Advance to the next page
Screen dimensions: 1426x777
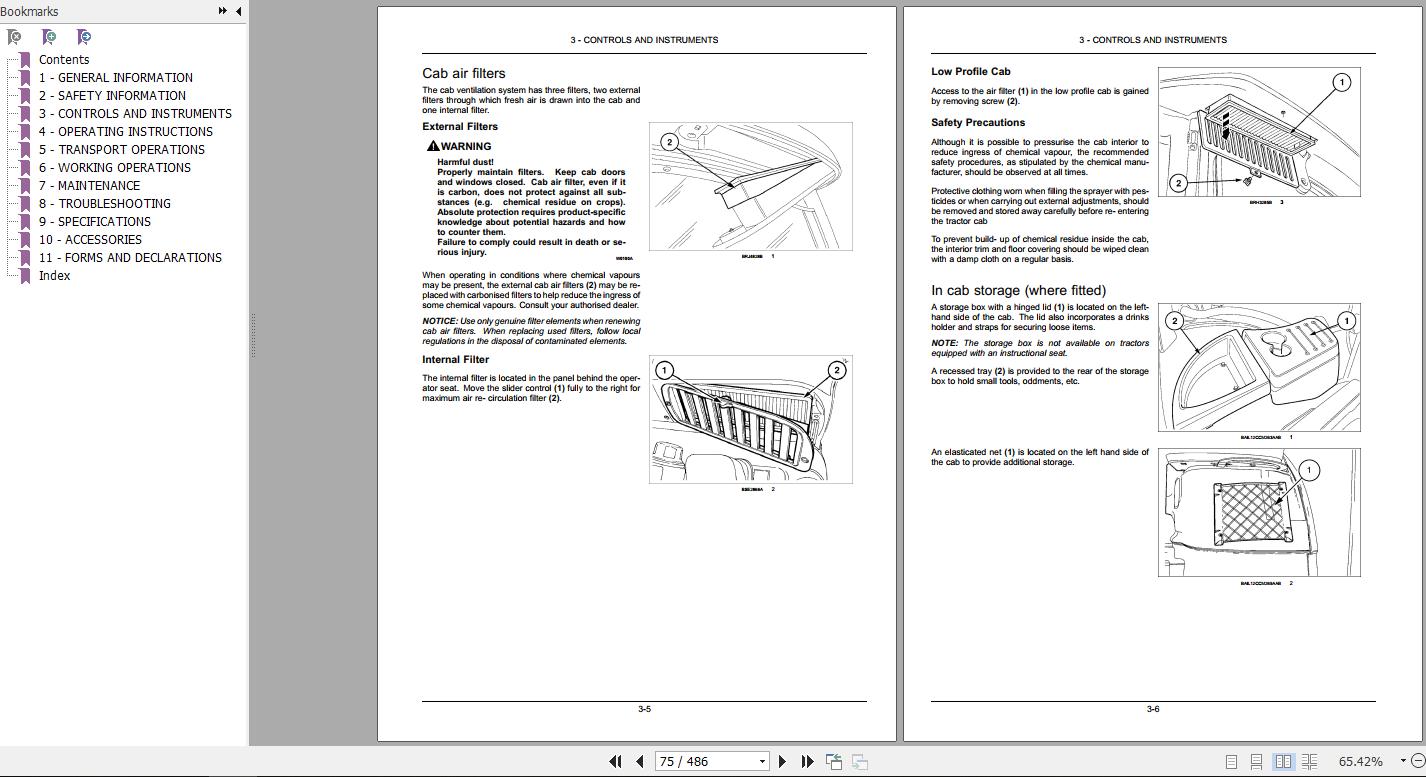point(782,761)
